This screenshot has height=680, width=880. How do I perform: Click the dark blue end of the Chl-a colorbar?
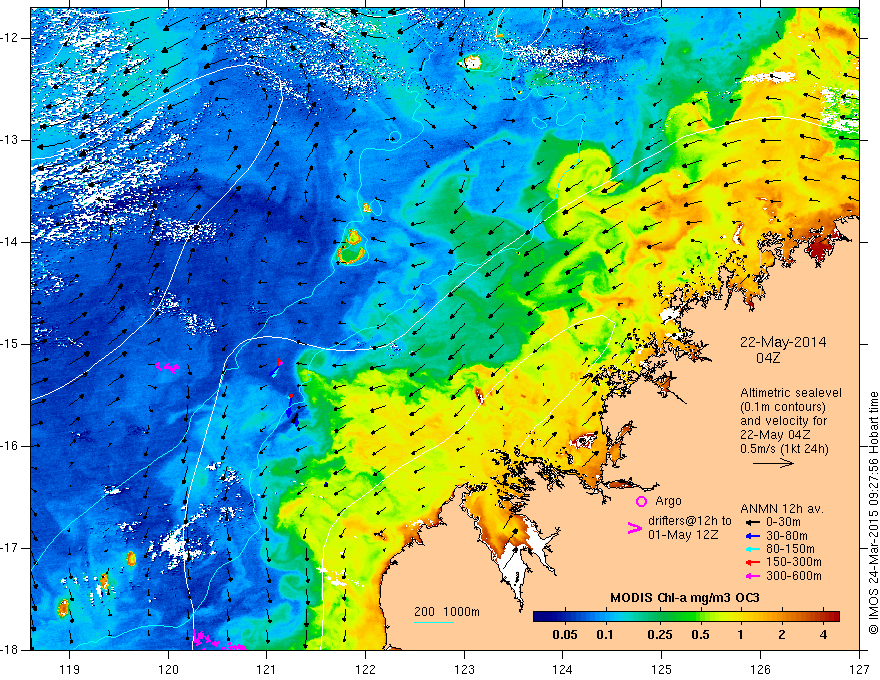(540, 617)
